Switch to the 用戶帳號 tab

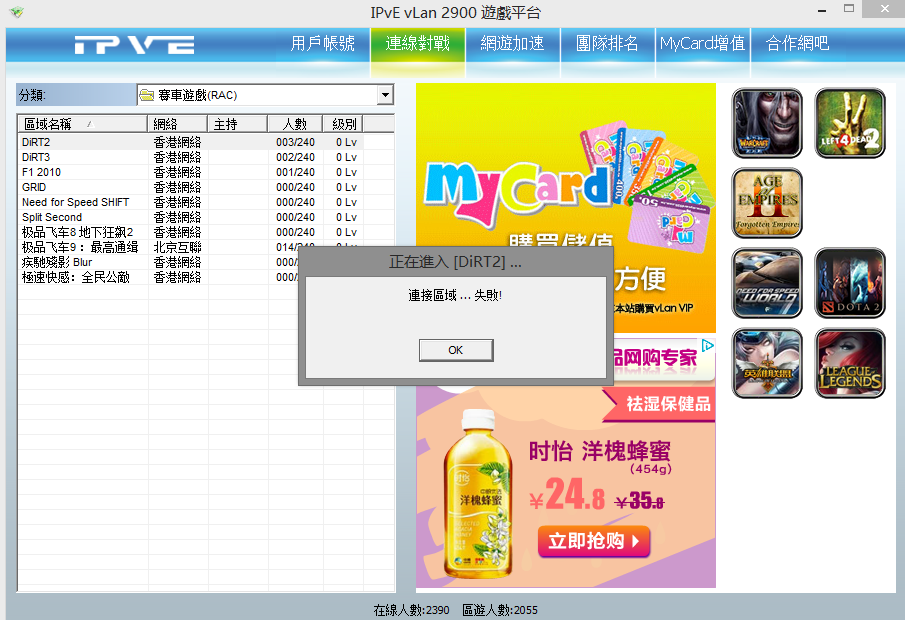click(x=322, y=44)
